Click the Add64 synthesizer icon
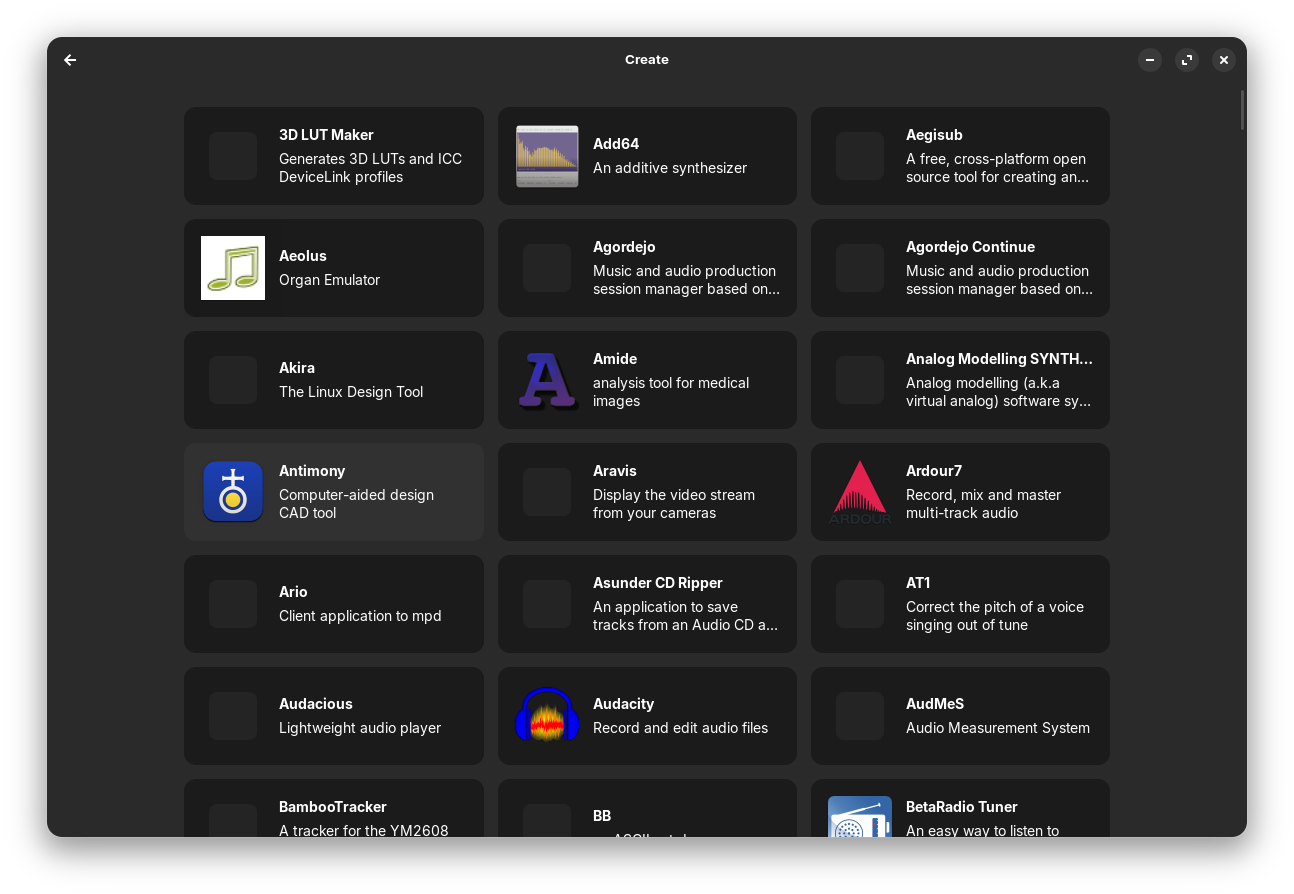 click(x=547, y=156)
